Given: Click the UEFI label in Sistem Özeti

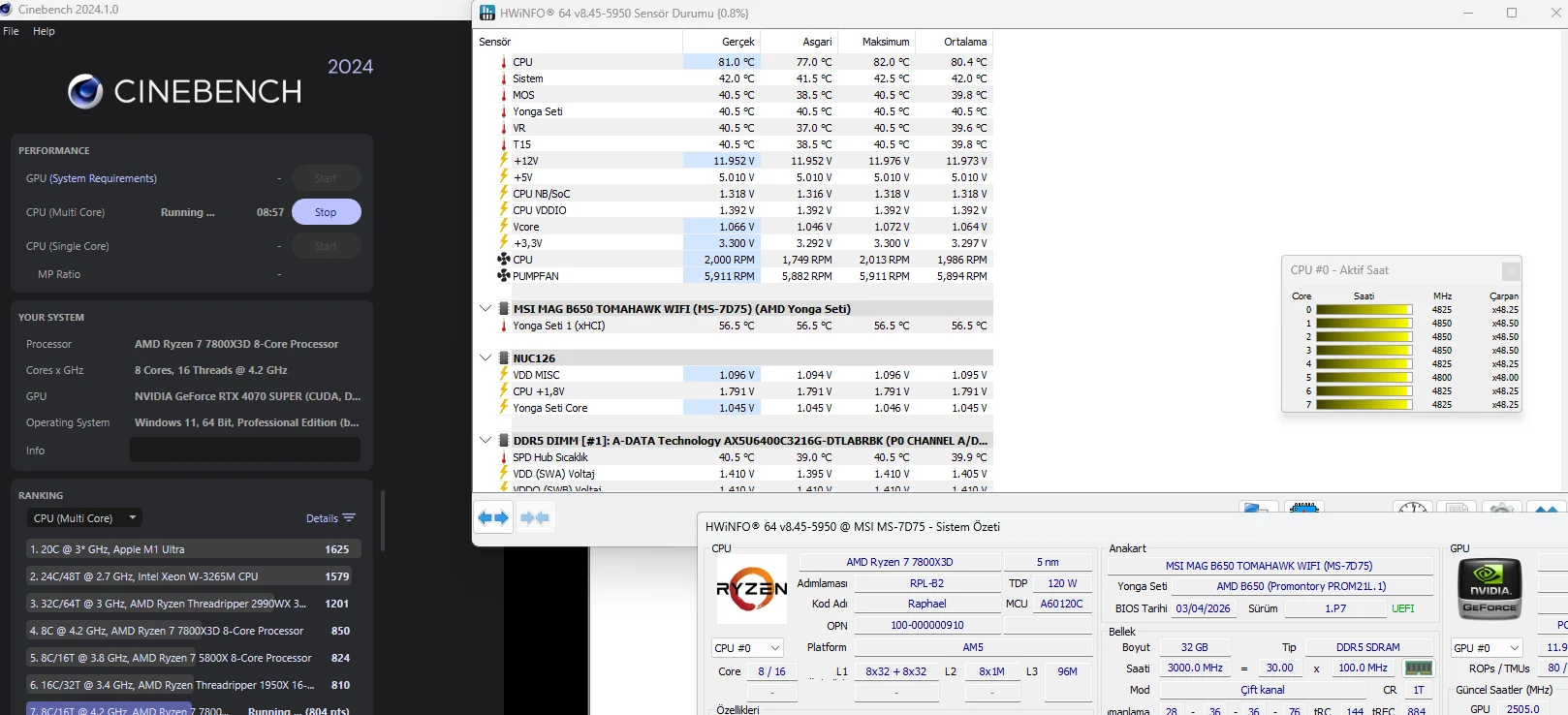Looking at the screenshot, I should click(1403, 608).
